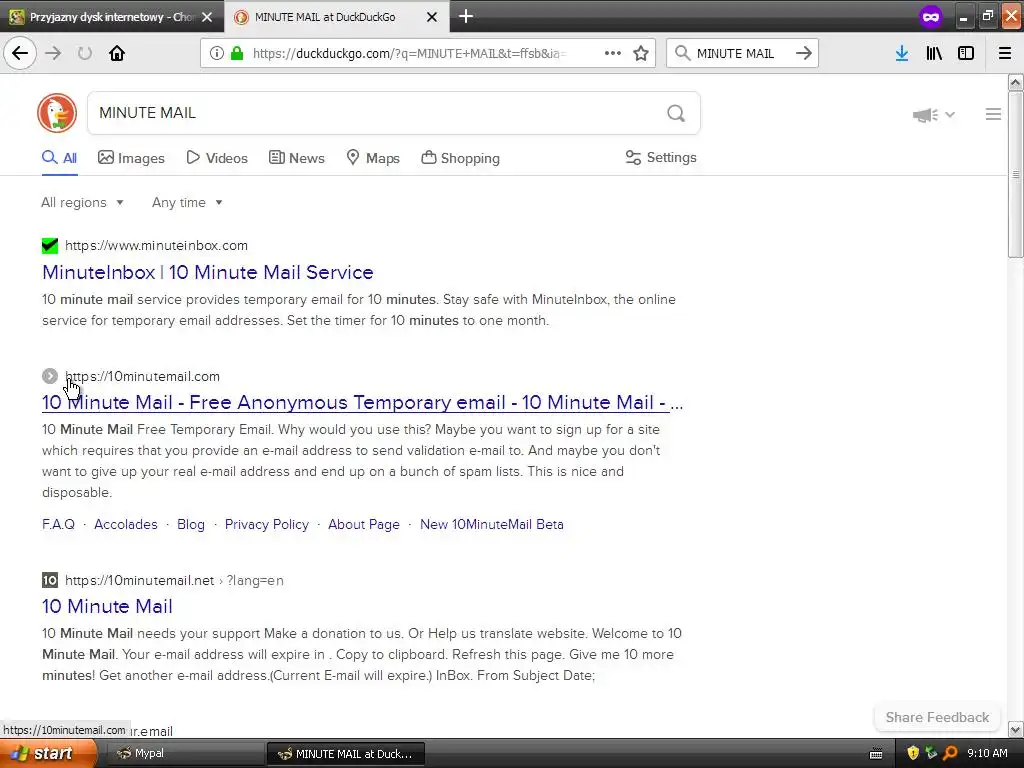Go back with the browser back arrow
The image size is (1024, 768).
pos(20,53)
